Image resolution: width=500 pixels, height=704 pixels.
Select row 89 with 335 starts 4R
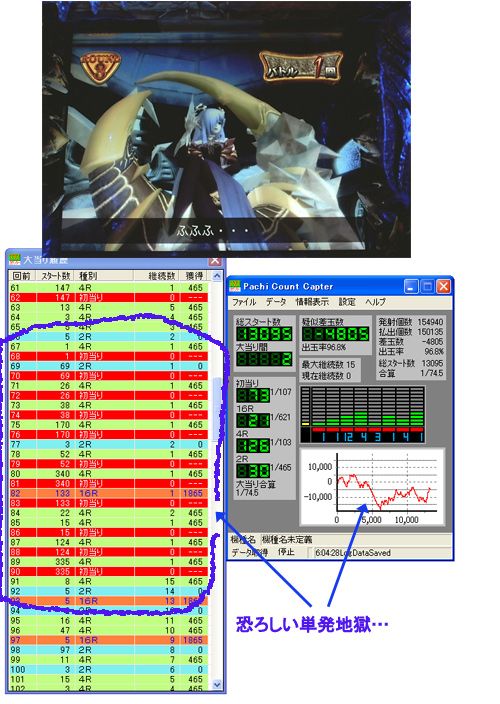109,562
